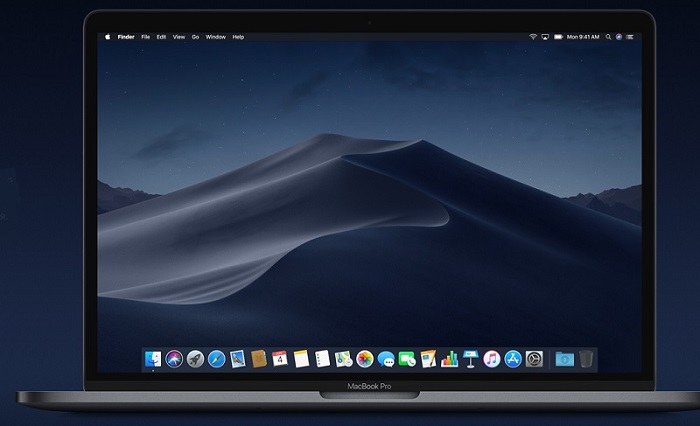Open the Window menu
Image resolution: width=700 pixels, height=426 pixels.
coord(216,37)
